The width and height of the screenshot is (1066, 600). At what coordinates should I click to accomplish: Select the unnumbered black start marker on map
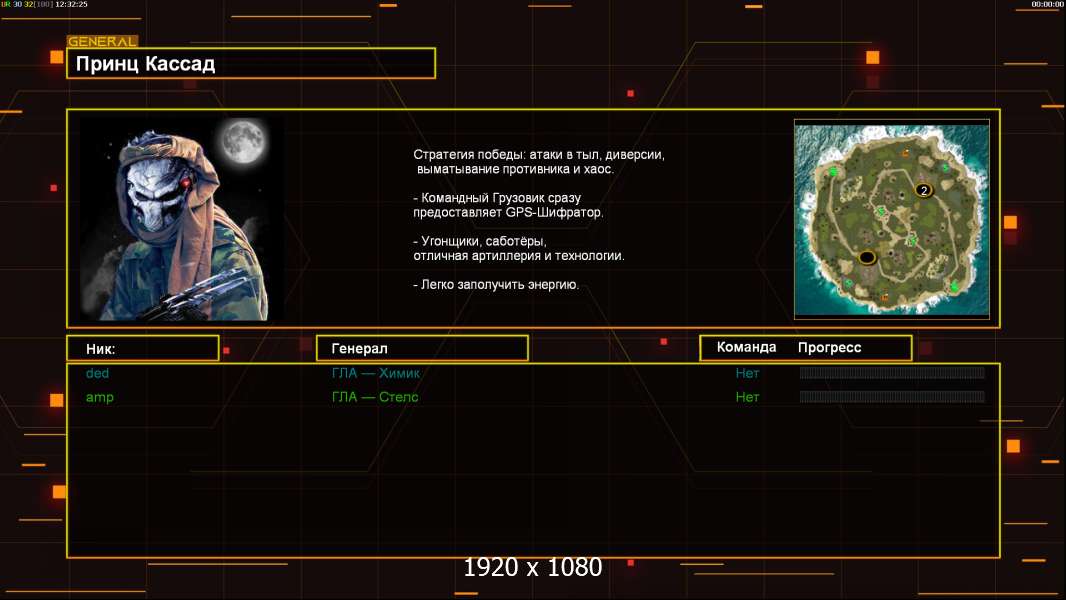point(866,257)
